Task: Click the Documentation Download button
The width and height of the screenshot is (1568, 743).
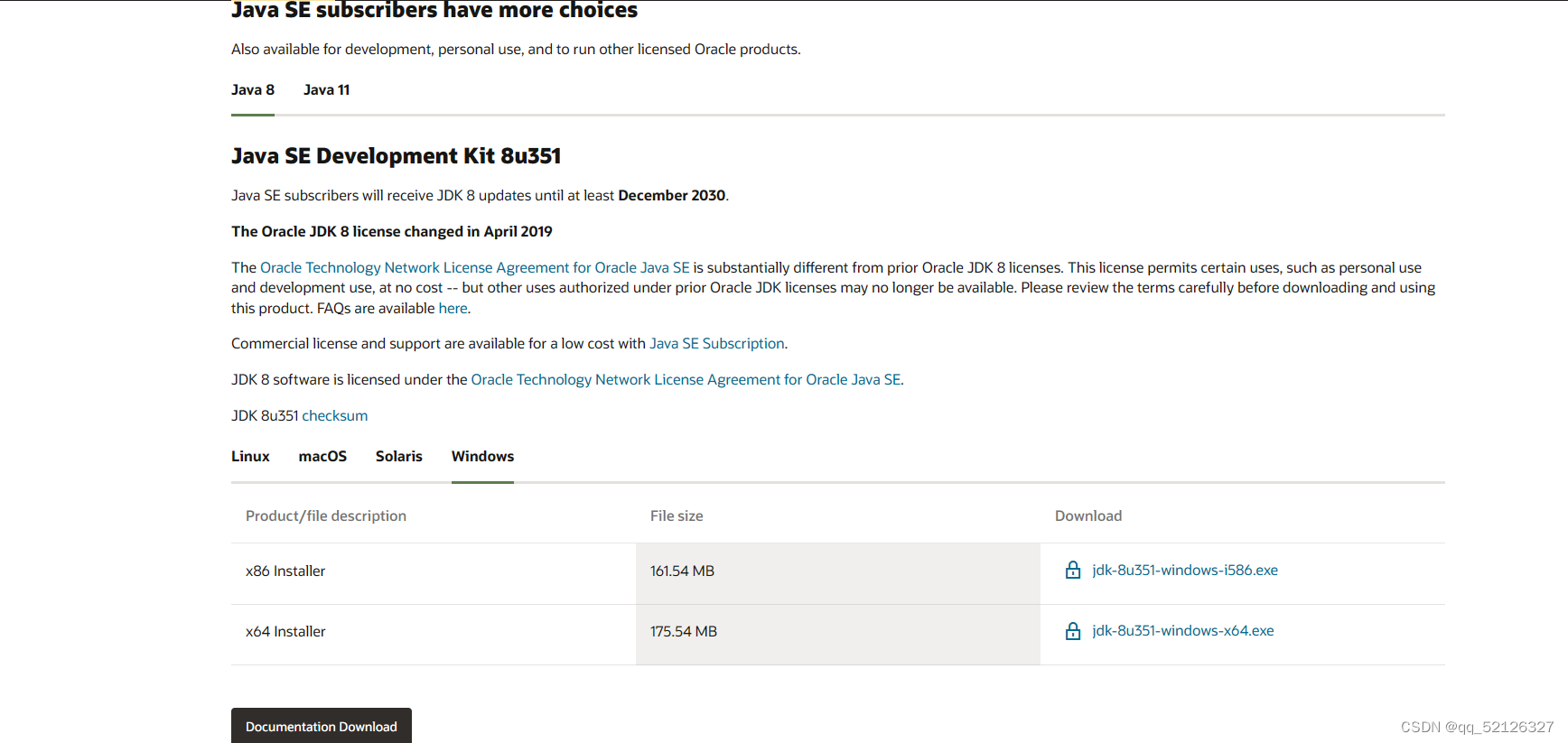Action: coord(322,726)
